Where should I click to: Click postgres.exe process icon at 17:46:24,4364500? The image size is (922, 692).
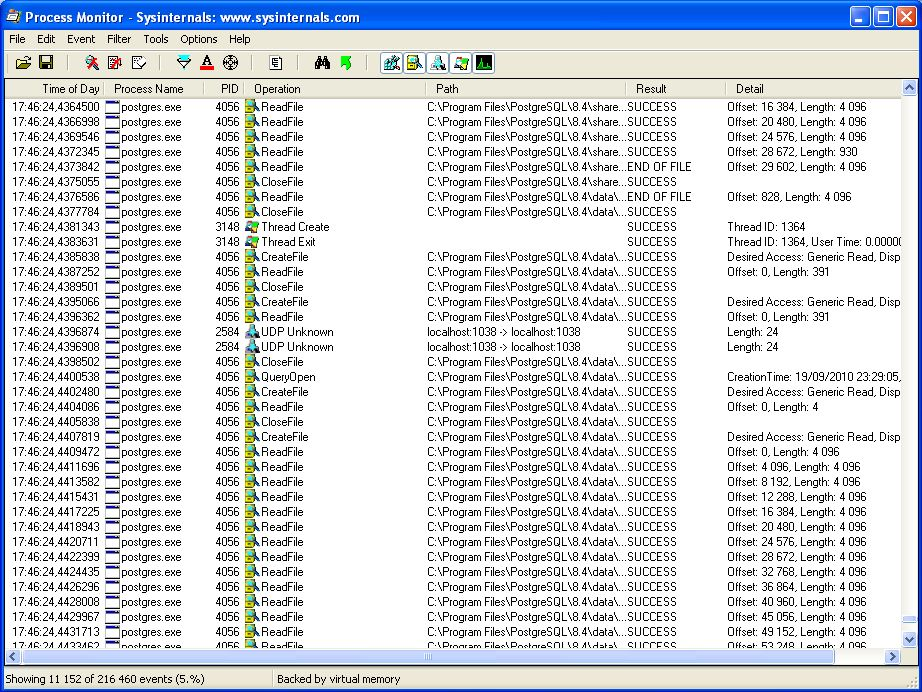(112, 107)
